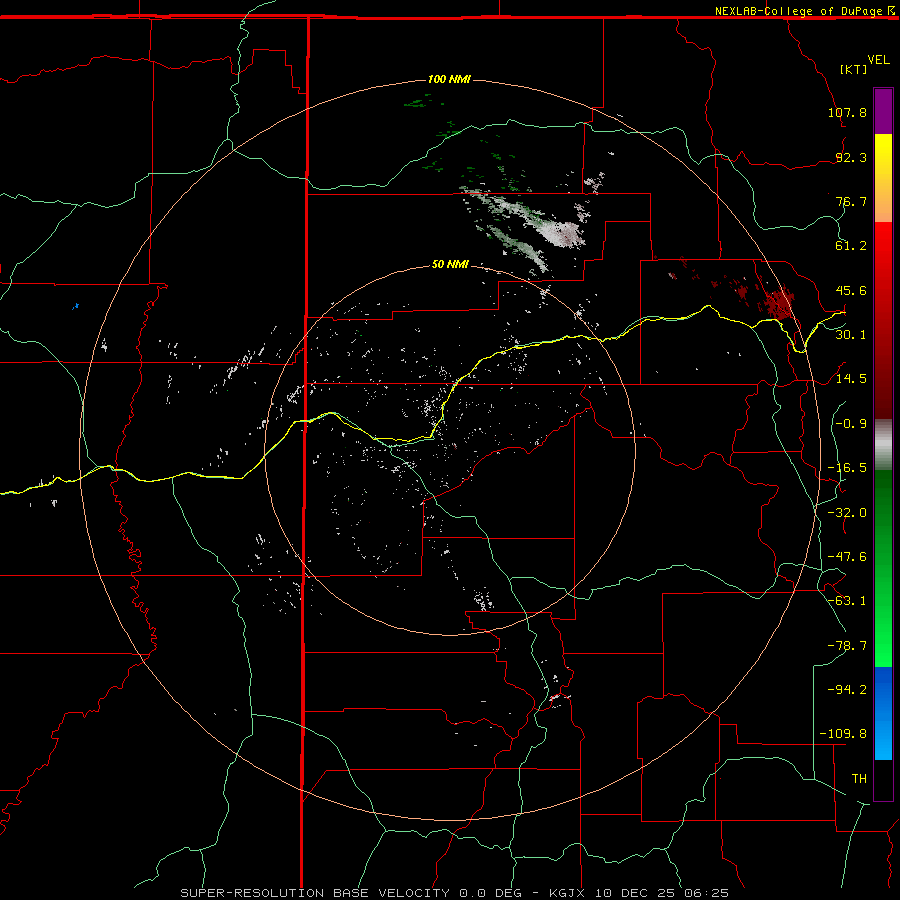Click the large gray echo cluster north of the radar

[x=560, y=232]
